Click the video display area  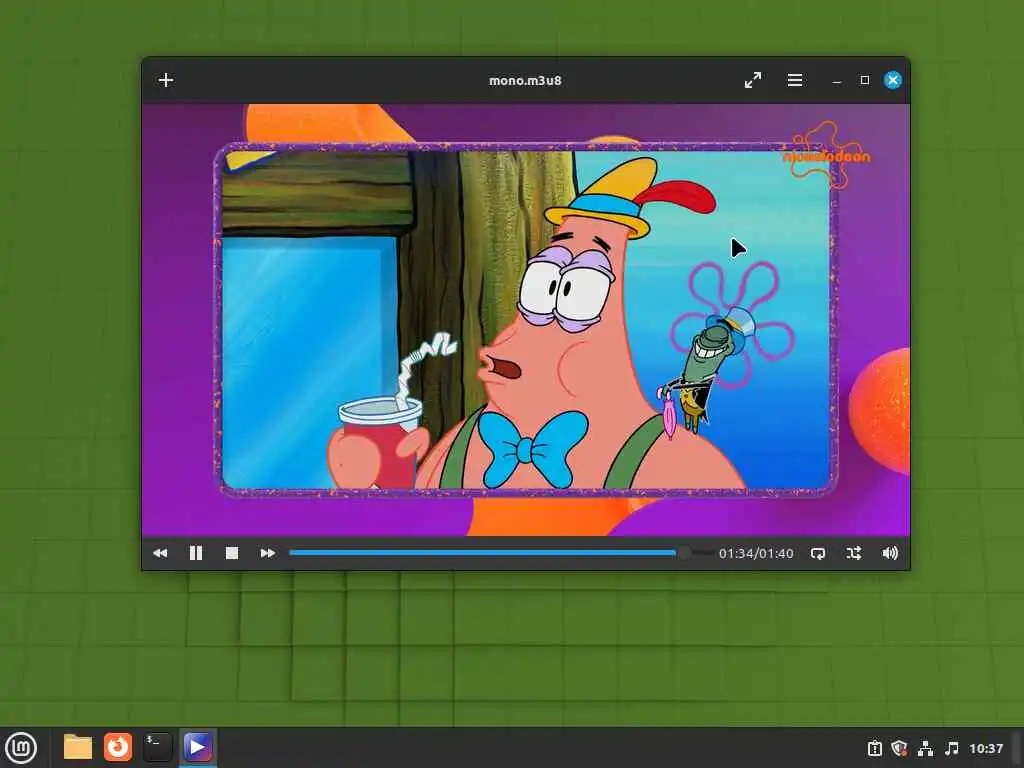(526, 319)
